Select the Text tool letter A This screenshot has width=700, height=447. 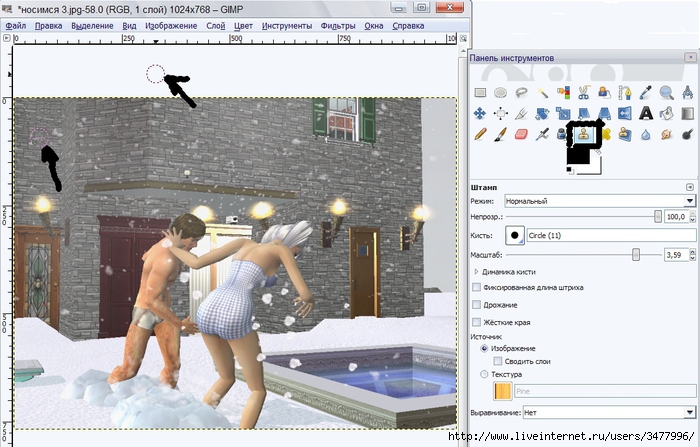click(x=646, y=113)
